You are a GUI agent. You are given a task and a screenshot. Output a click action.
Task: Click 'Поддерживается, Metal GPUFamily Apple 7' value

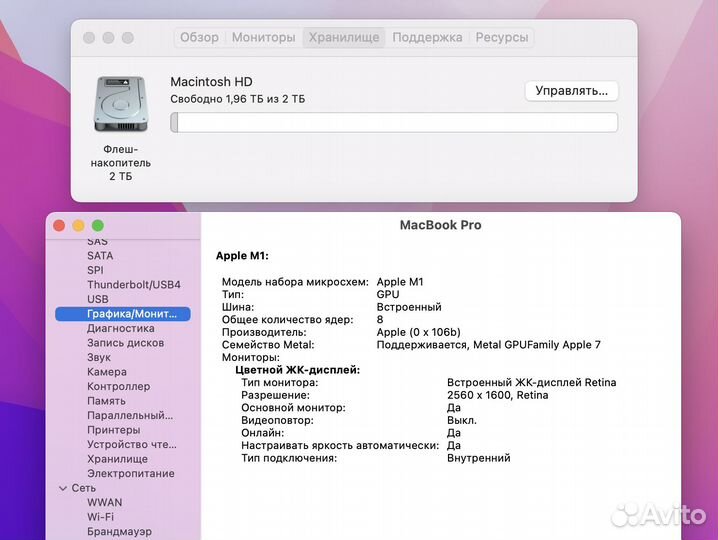point(489,345)
